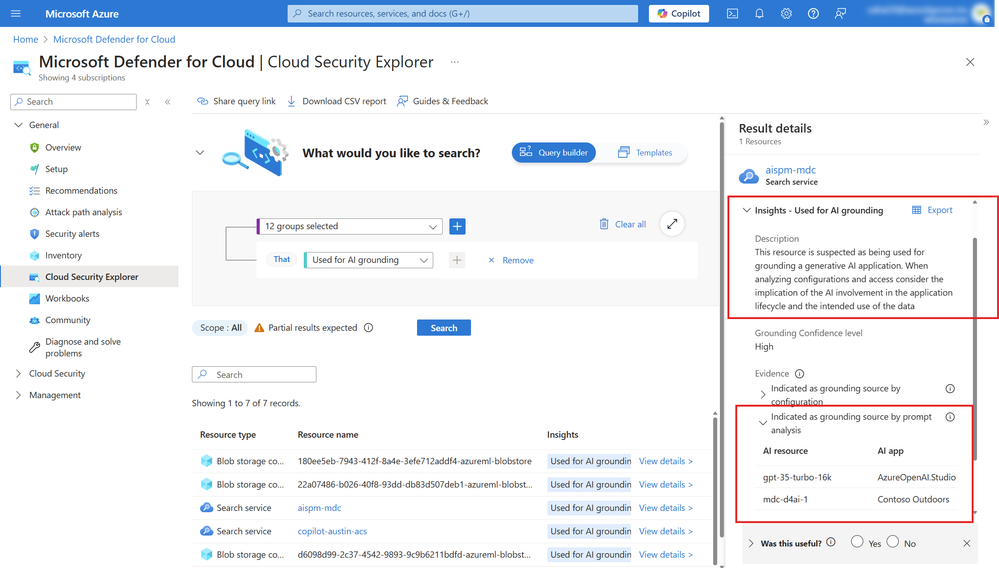Click the Partial results expected info icon

[368, 327]
